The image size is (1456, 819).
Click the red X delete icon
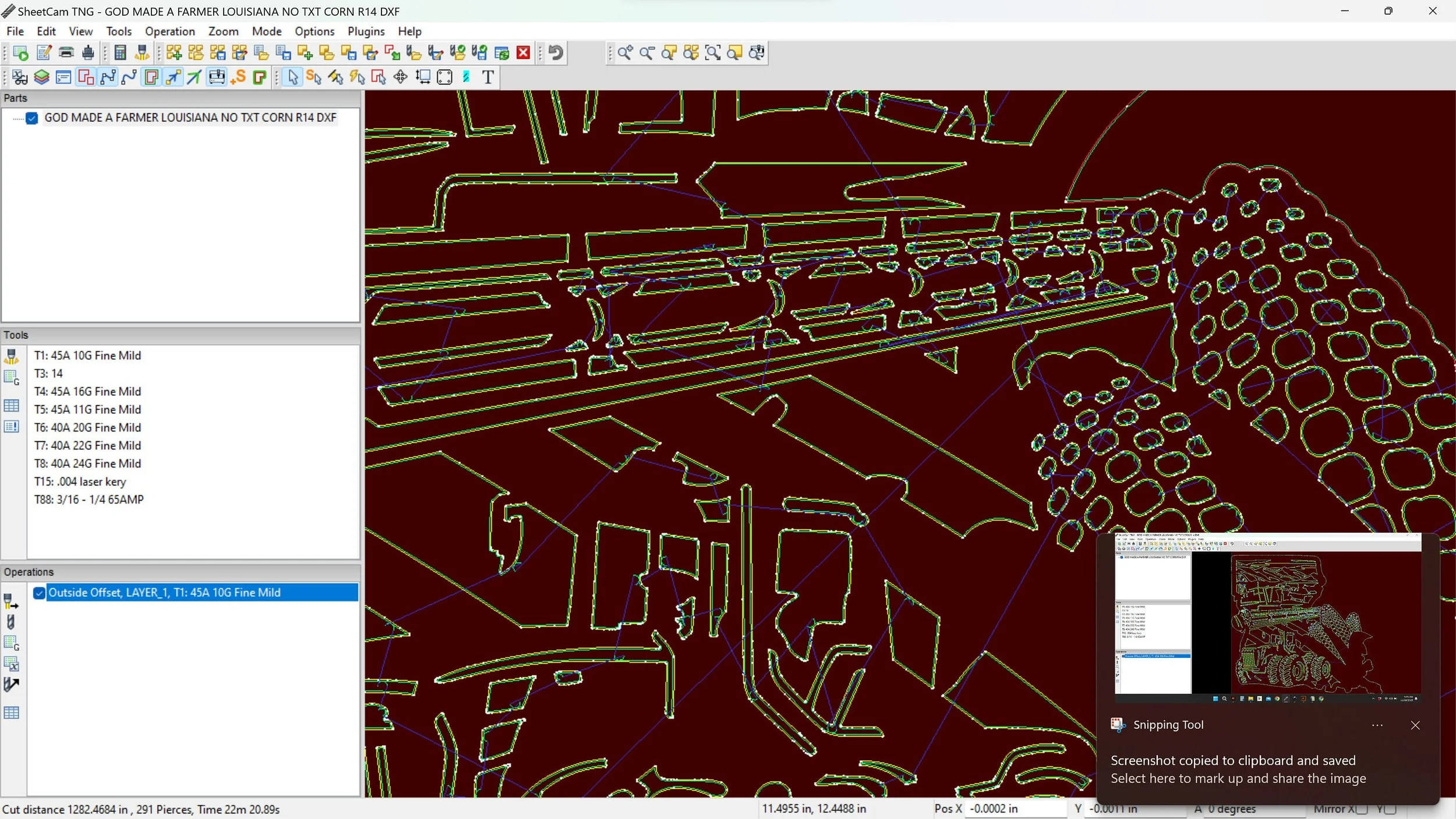(524, 53)
